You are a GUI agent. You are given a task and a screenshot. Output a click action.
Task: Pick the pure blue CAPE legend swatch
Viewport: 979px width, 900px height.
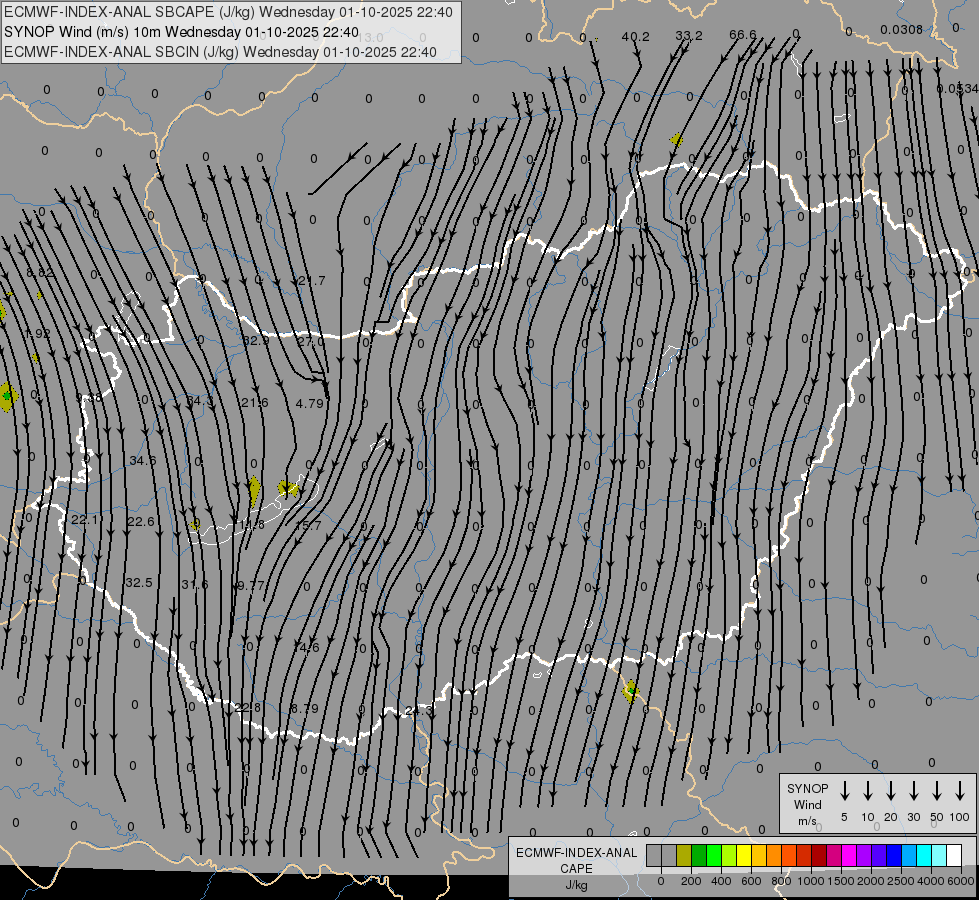(x=894, y=855)
